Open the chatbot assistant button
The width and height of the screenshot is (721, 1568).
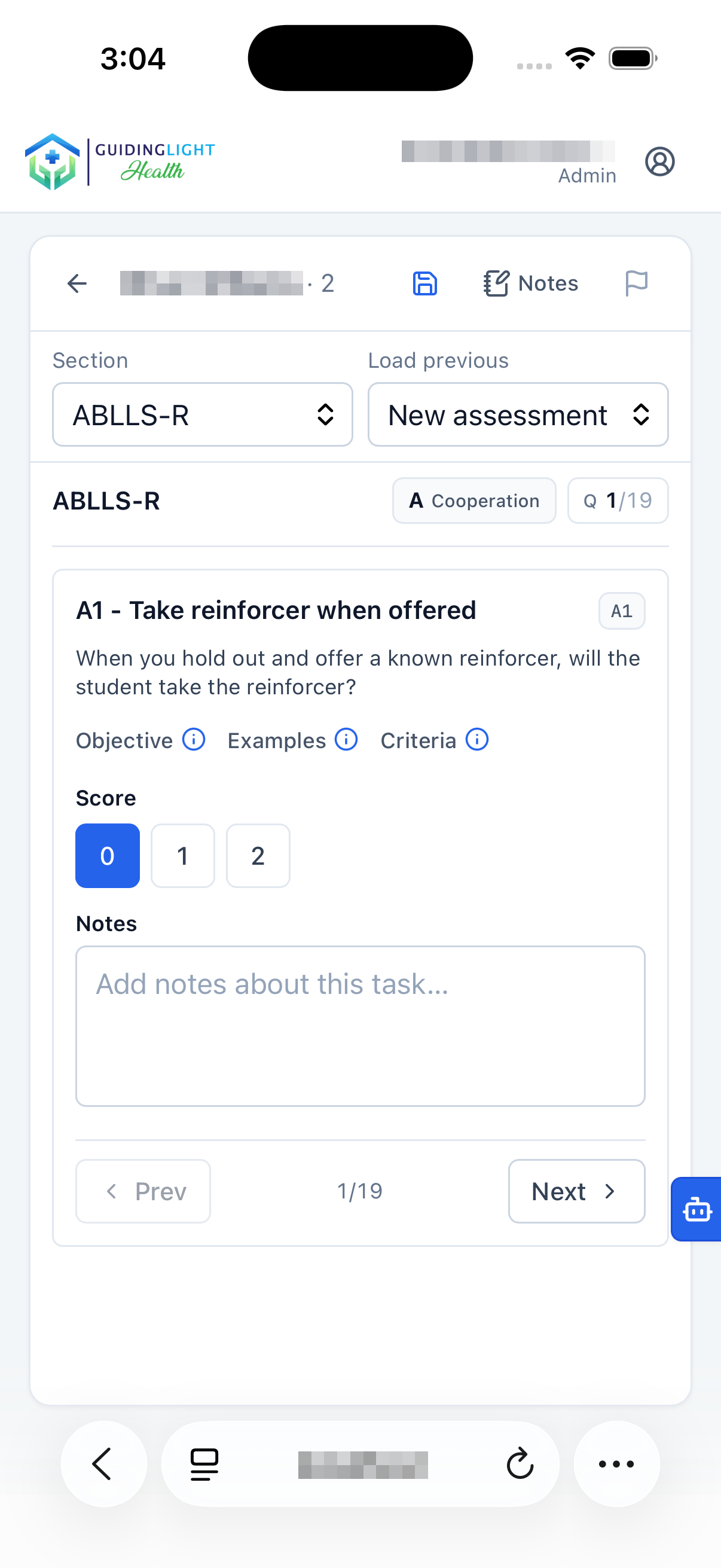coord(696,1209)
